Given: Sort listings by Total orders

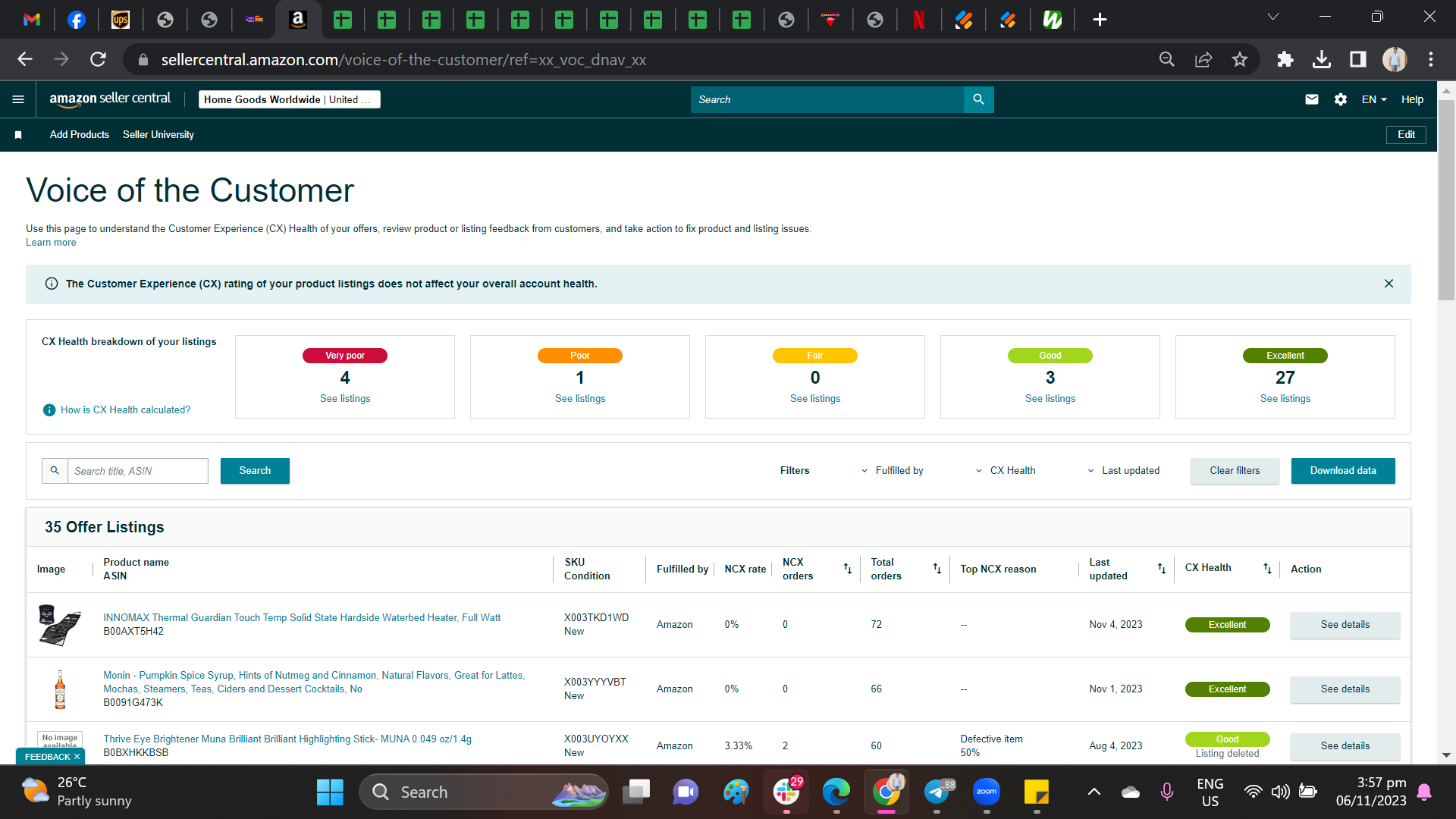Looking at the screenshot, I should coord(937,569).
